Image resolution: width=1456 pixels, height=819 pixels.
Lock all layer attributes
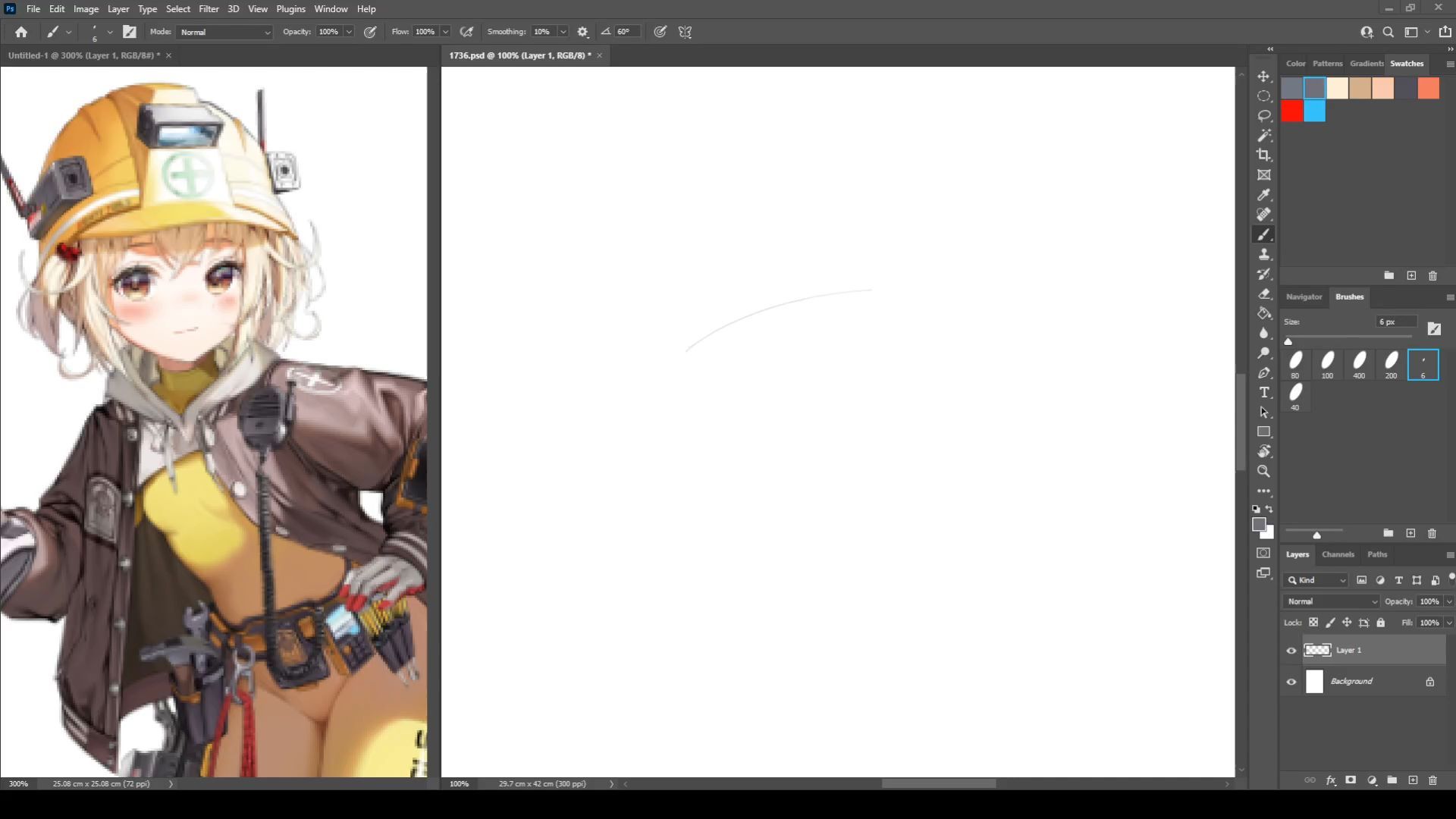click(1381, 623)
